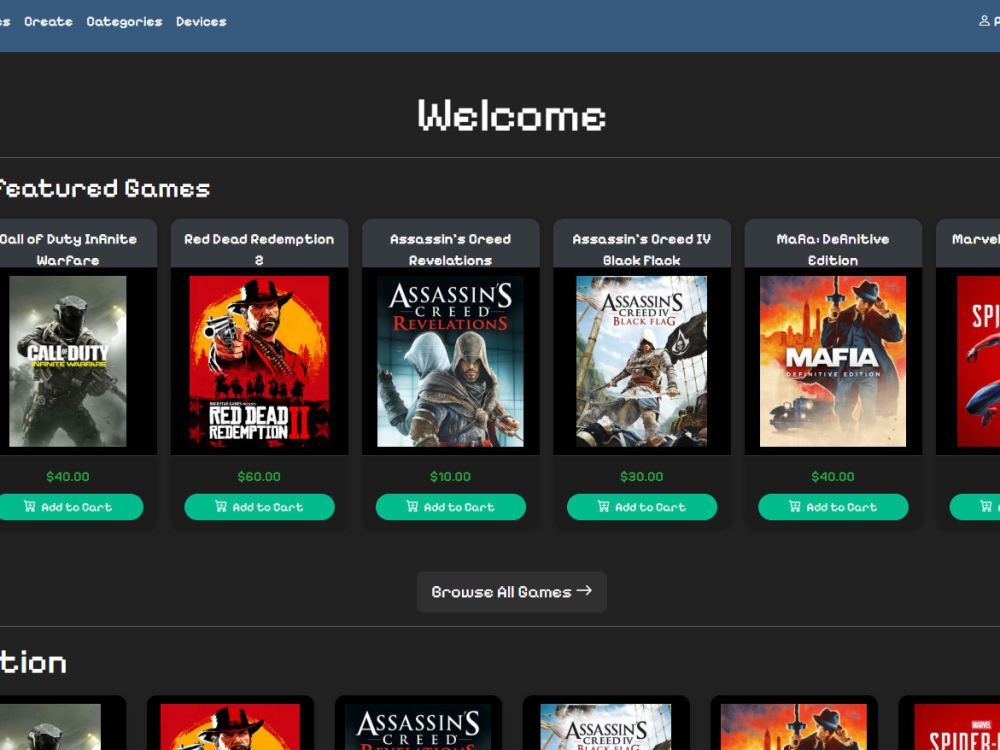Open Red Dead Redemption II cover image

(x=260, y=362)
